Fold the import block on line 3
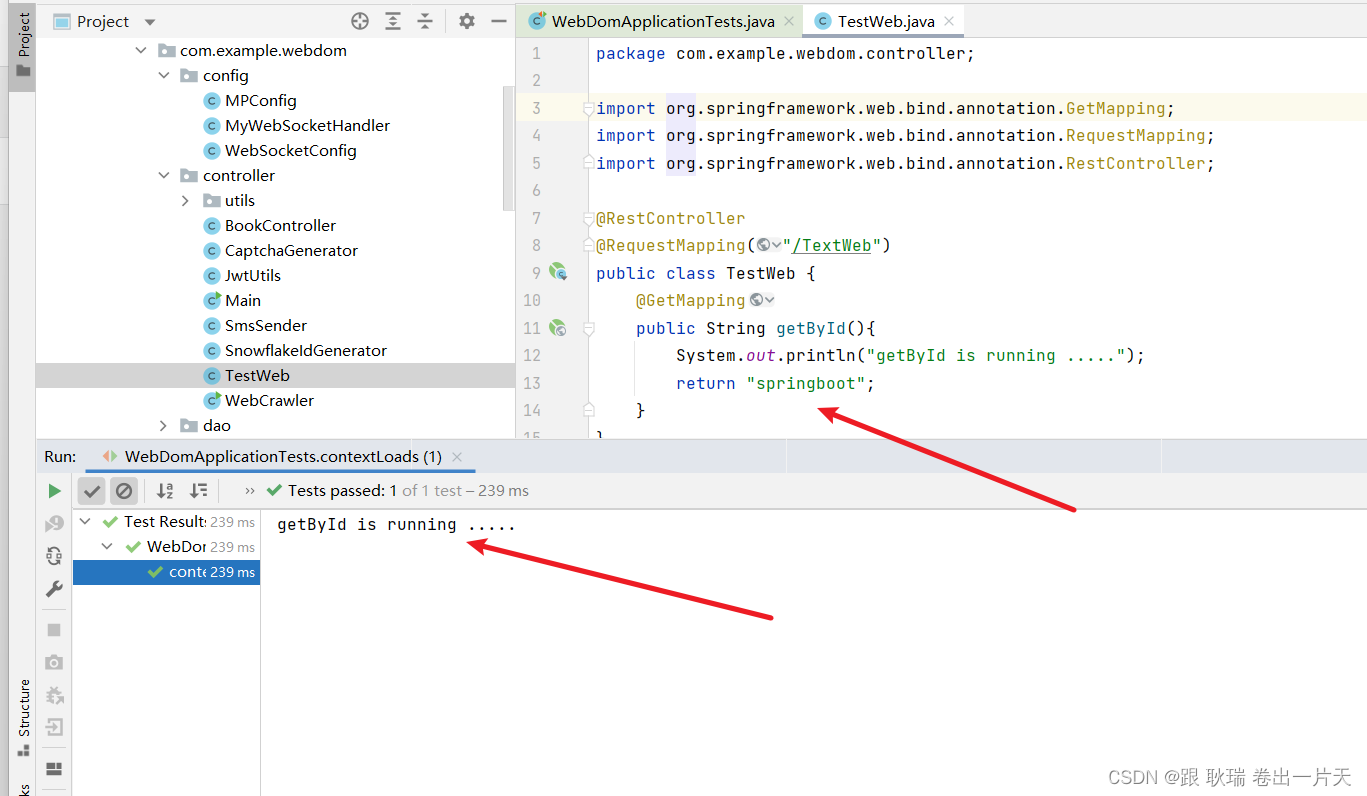1367x796 pixels. pyautogui.click(x=589, y=108)
